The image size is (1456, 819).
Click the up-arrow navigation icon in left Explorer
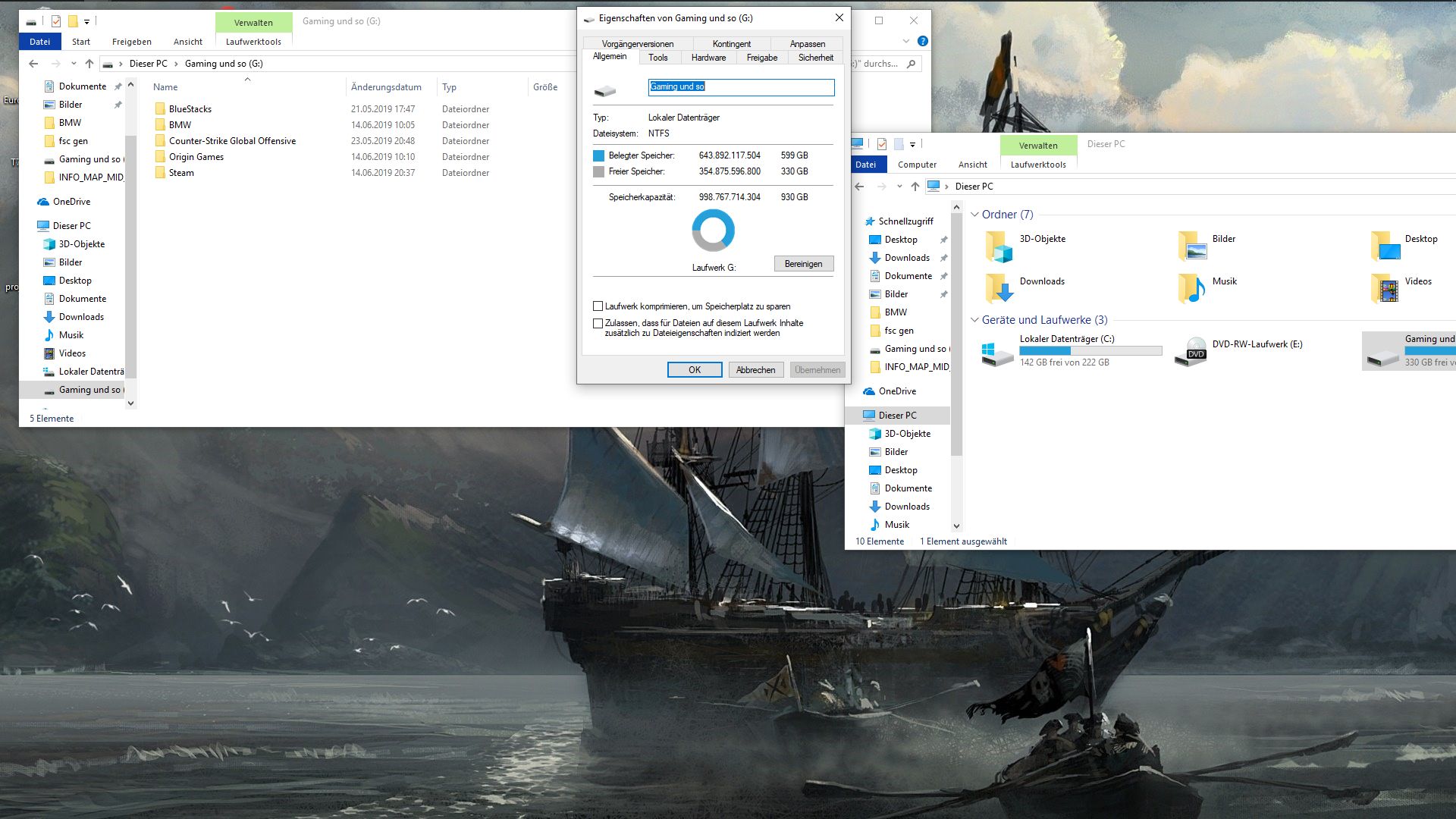[x=89, y=64]
